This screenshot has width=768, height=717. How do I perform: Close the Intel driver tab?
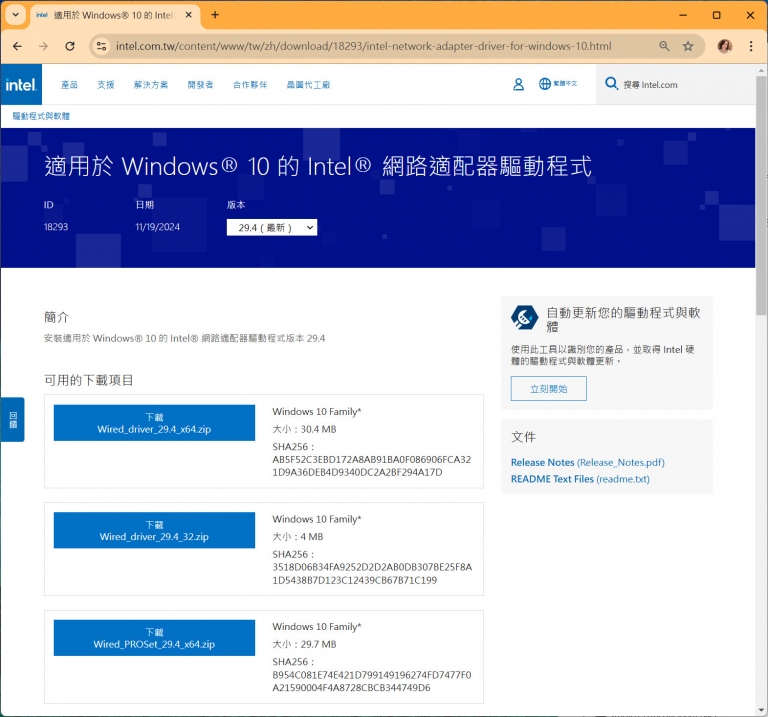point(189,15)
